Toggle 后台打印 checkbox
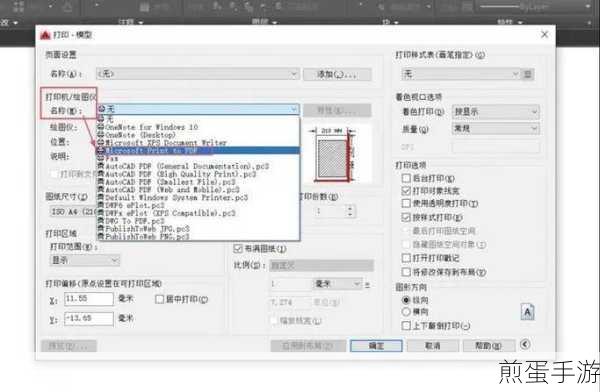Image resolution: width=600 pixels, height=392 pixels. click(x=406, y=178)
